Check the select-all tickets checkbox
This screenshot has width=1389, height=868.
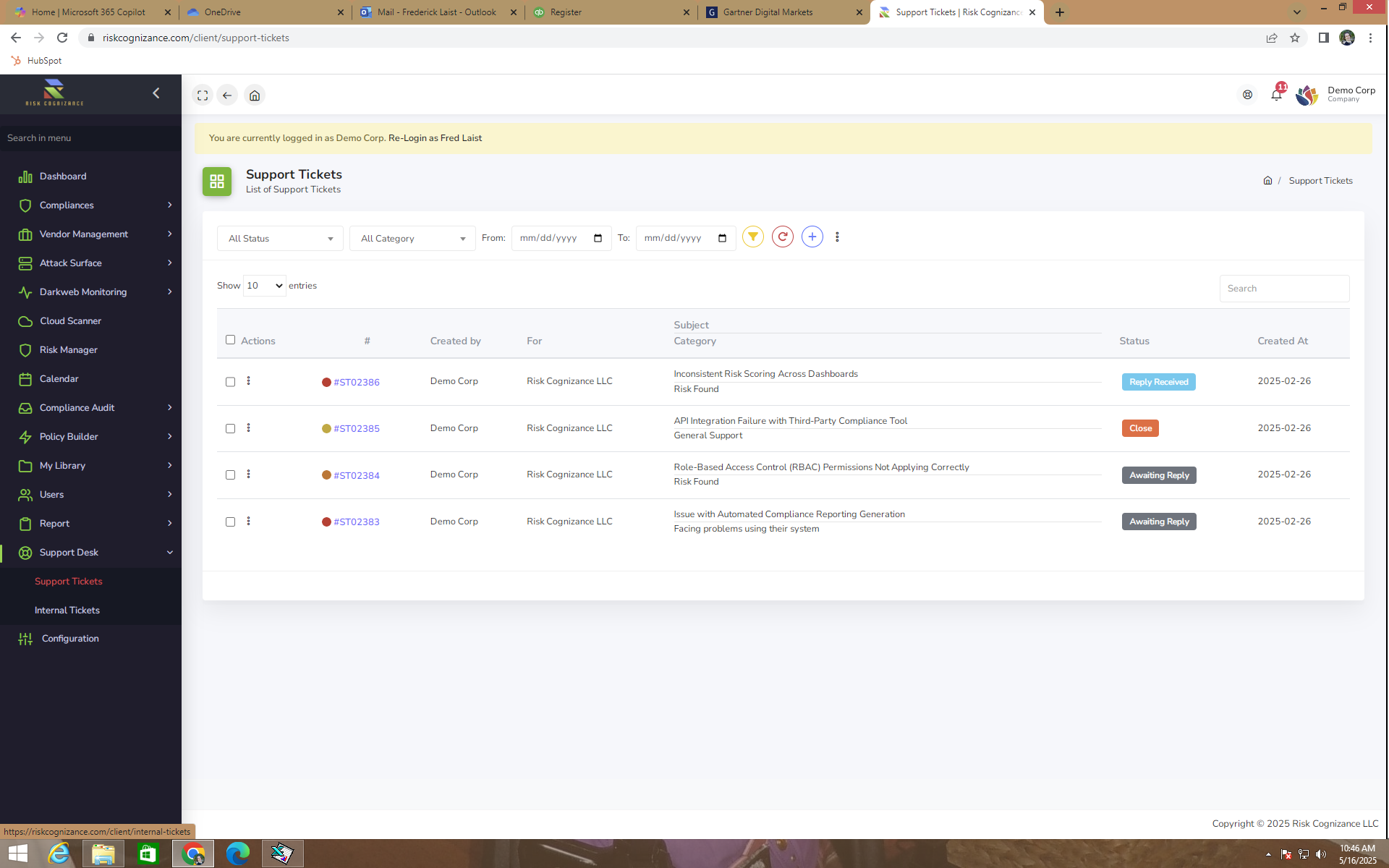click(x=230, y=340)
